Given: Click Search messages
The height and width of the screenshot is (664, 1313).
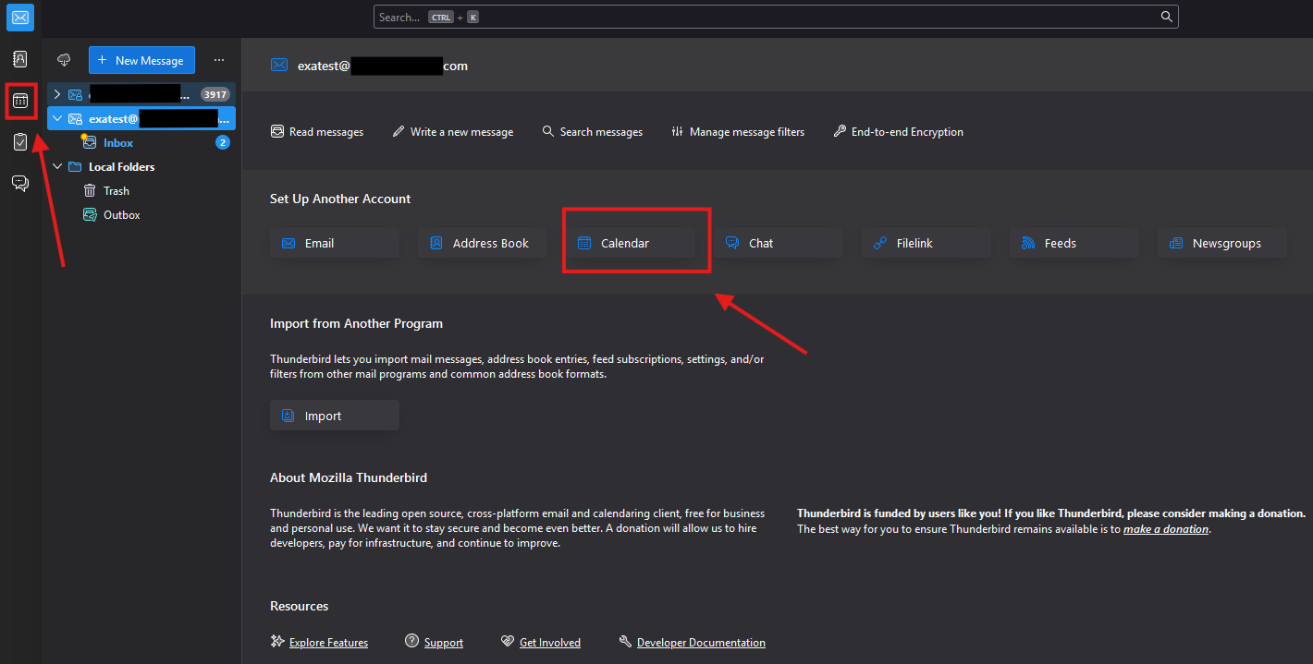Looking at the screenshot, I should pyautogui.click(x=592, y=132).
